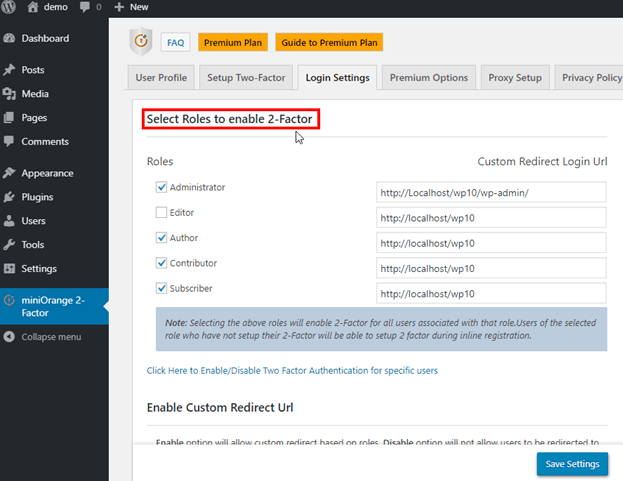Open the Tools menu item
Viewport: 623px width, 481px height.
pyautogui.click(x=54, y=245)
